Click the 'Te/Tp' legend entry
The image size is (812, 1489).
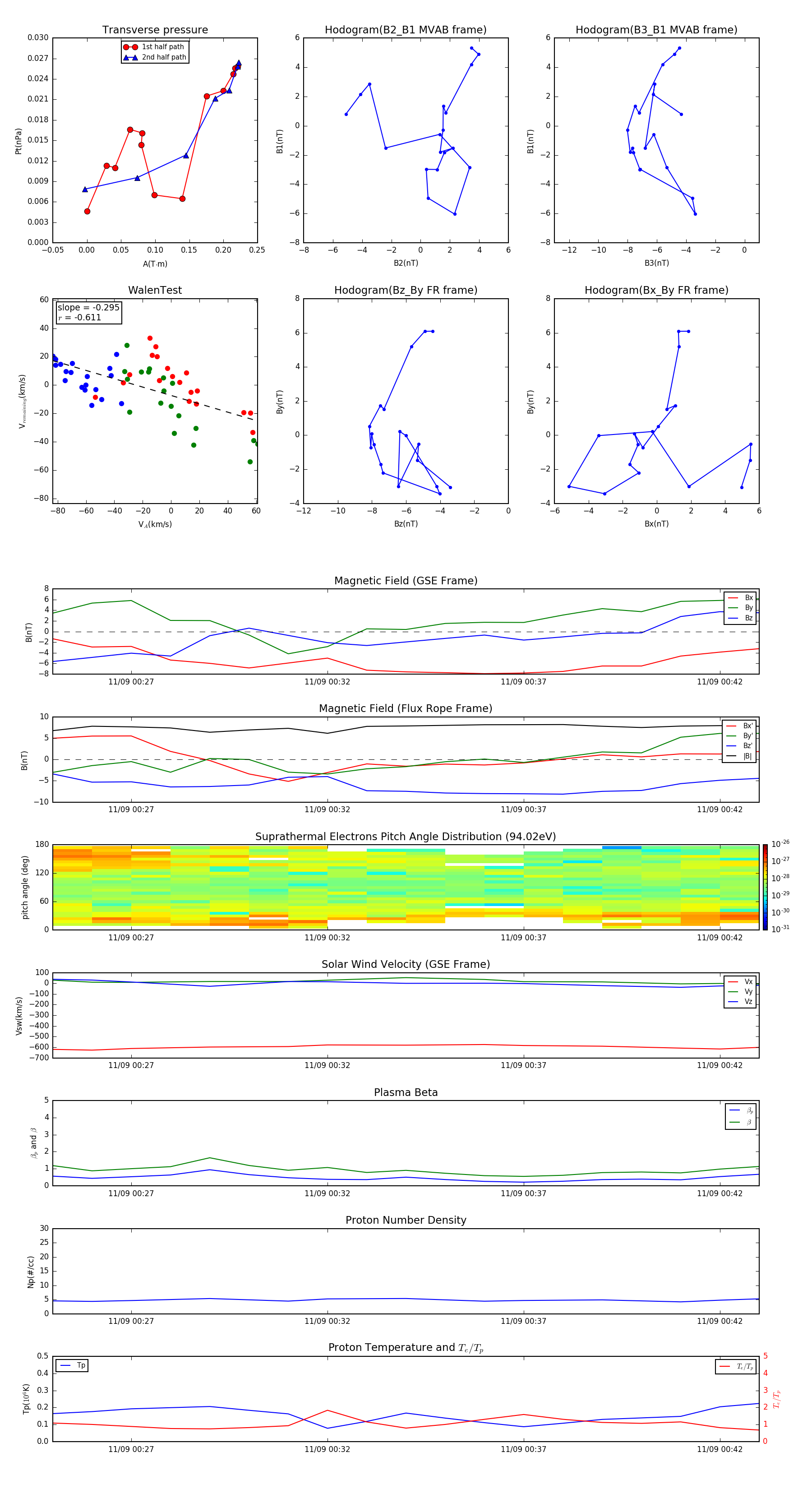tap(737, 1367)
